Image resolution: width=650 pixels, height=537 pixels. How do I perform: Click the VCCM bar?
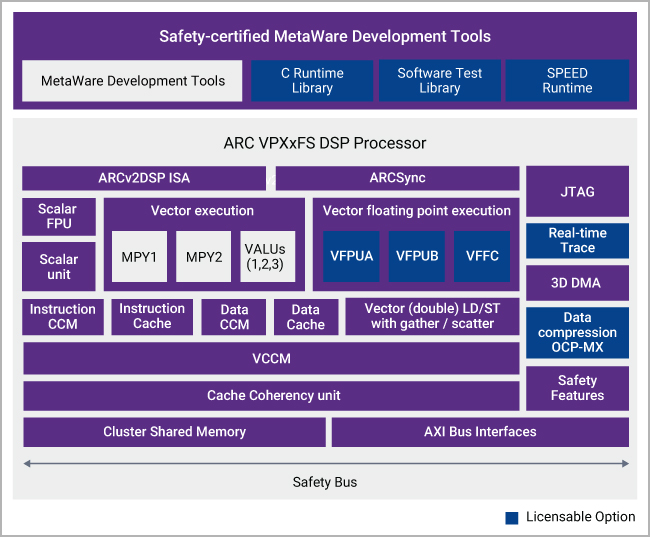point(272,358)
